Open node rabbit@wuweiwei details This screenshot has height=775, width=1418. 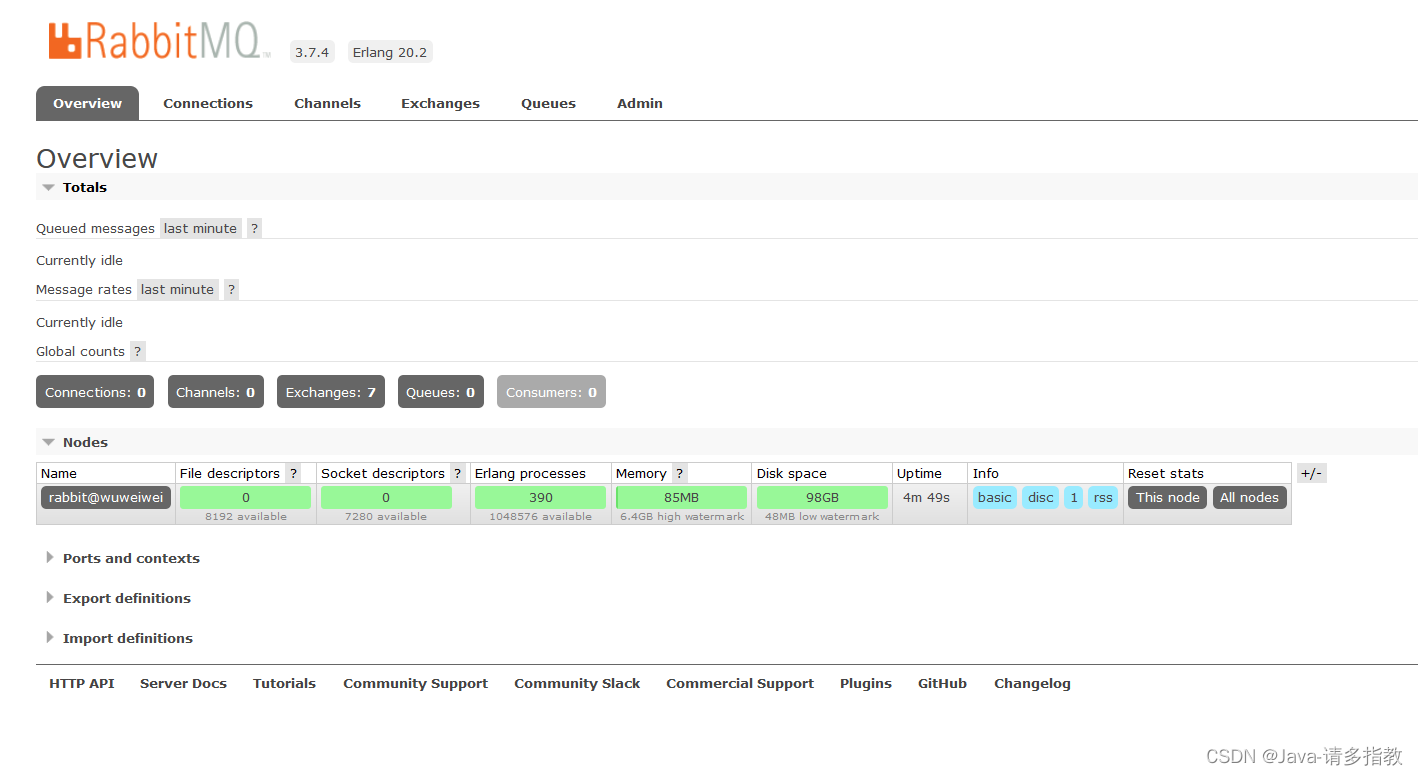(x=106, y=497)
